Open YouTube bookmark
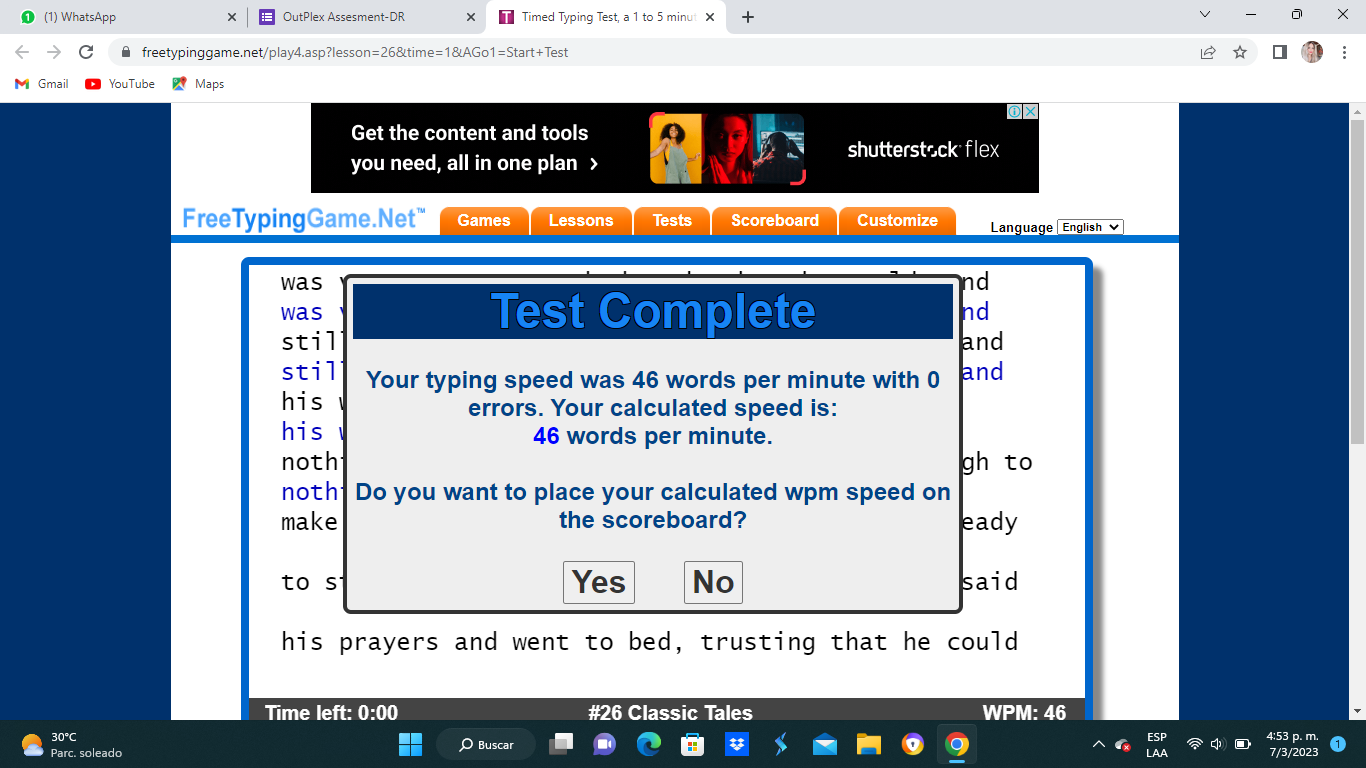 [x=120, y=84]
